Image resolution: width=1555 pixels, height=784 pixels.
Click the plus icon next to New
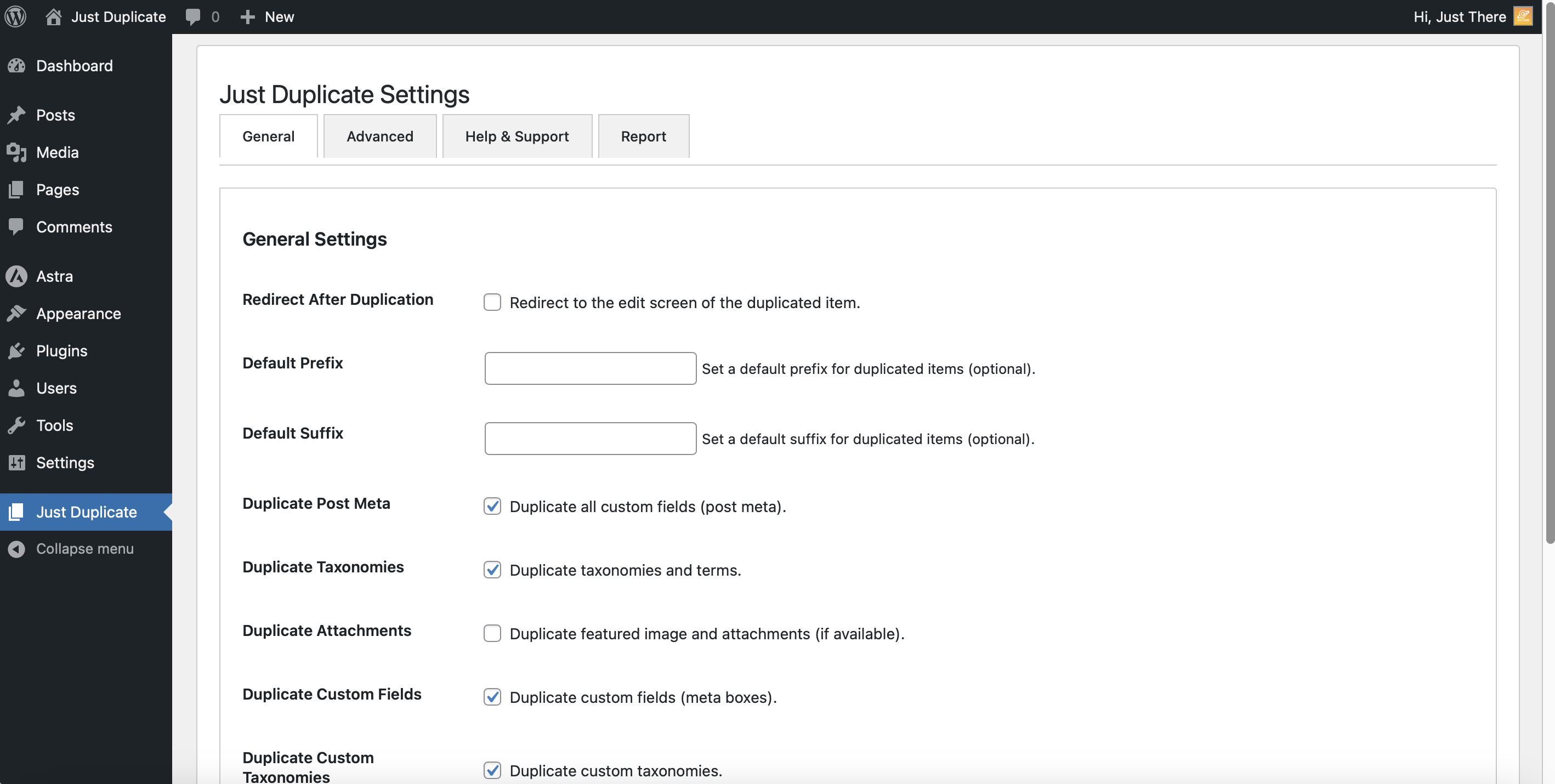[247, 16]
